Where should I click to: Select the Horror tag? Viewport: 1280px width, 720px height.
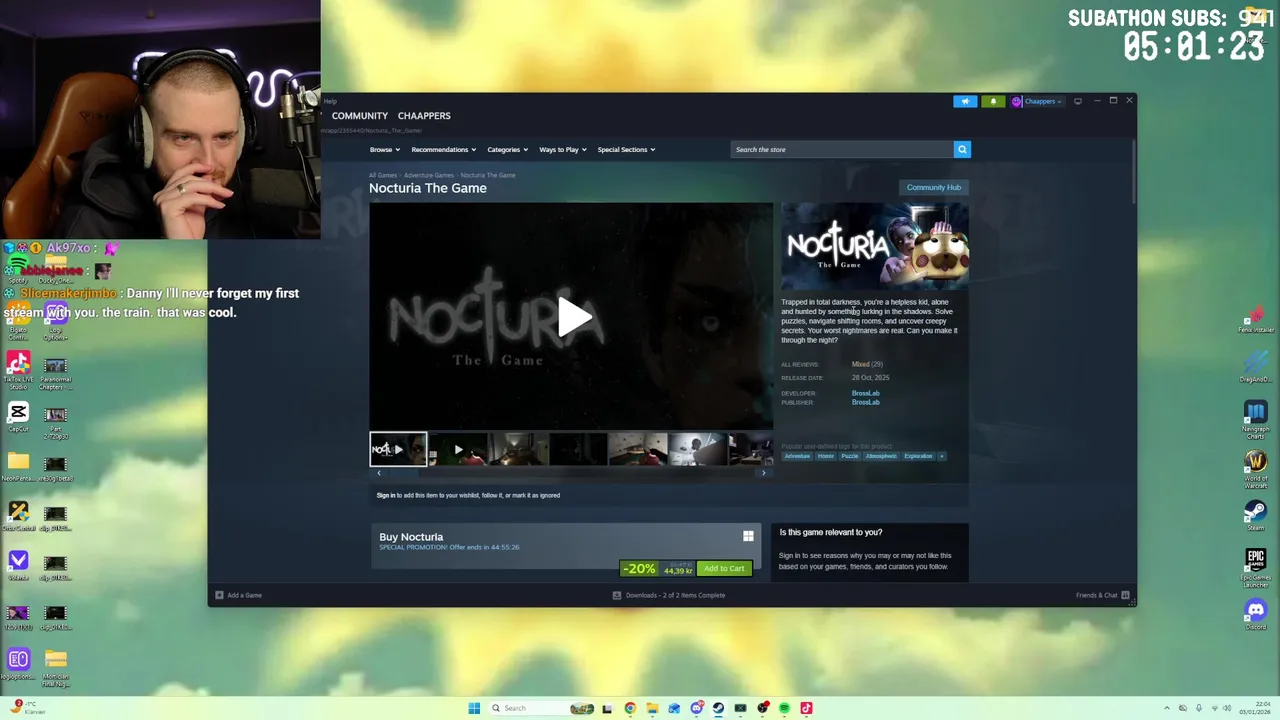826,456
